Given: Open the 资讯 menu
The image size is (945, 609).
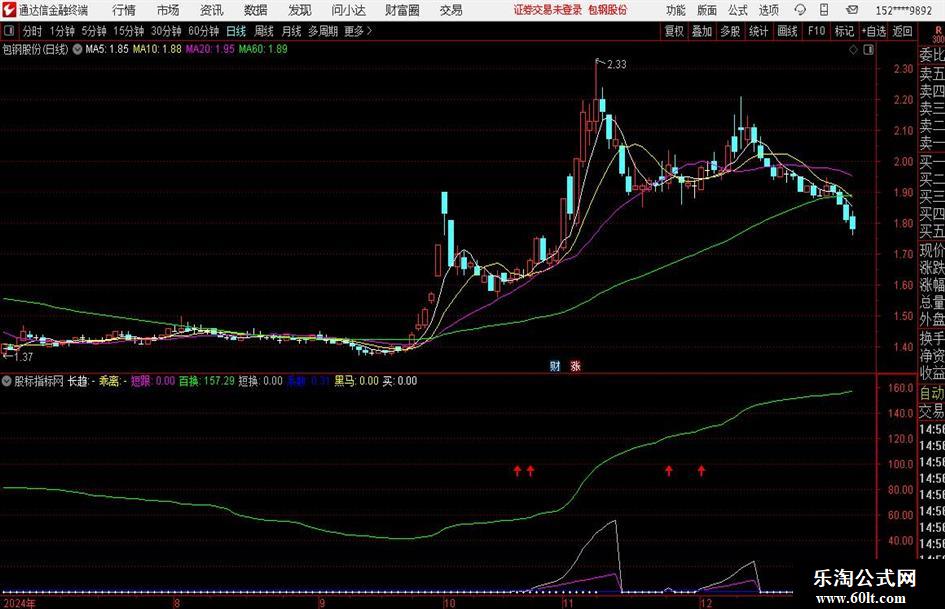Looking at the screenshot, I should 212,10.
